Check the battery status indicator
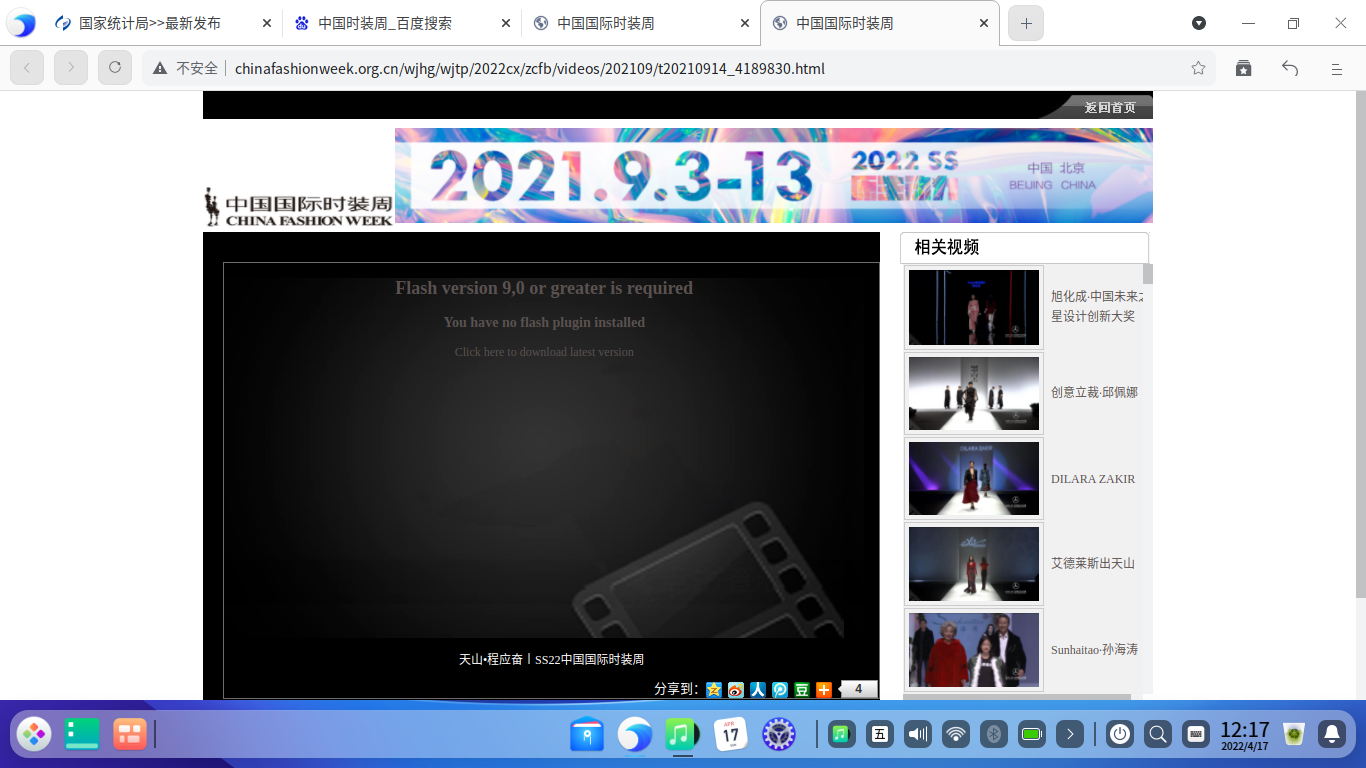 (x=1031, y=734)
